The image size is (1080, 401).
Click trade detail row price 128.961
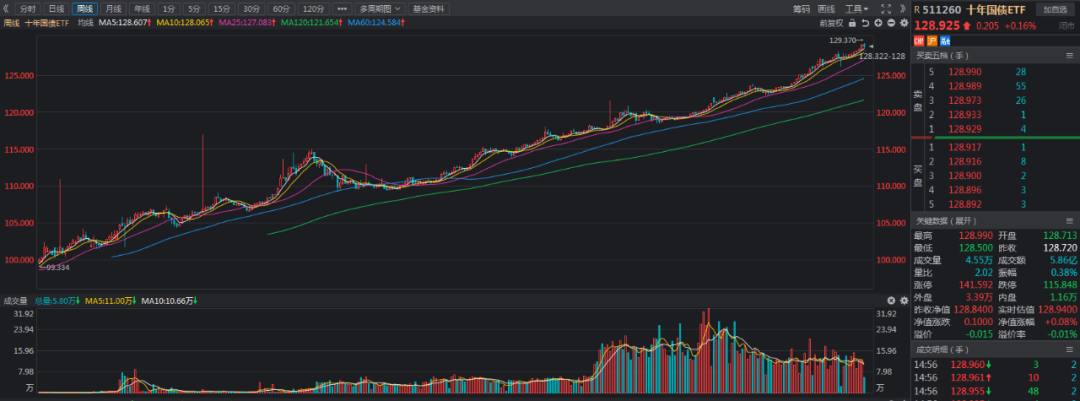(x=968, y=378)
